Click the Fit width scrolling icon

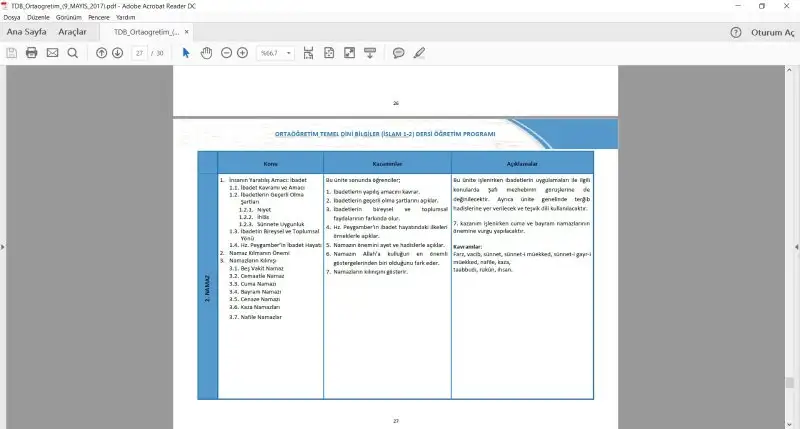coord(308,53)
